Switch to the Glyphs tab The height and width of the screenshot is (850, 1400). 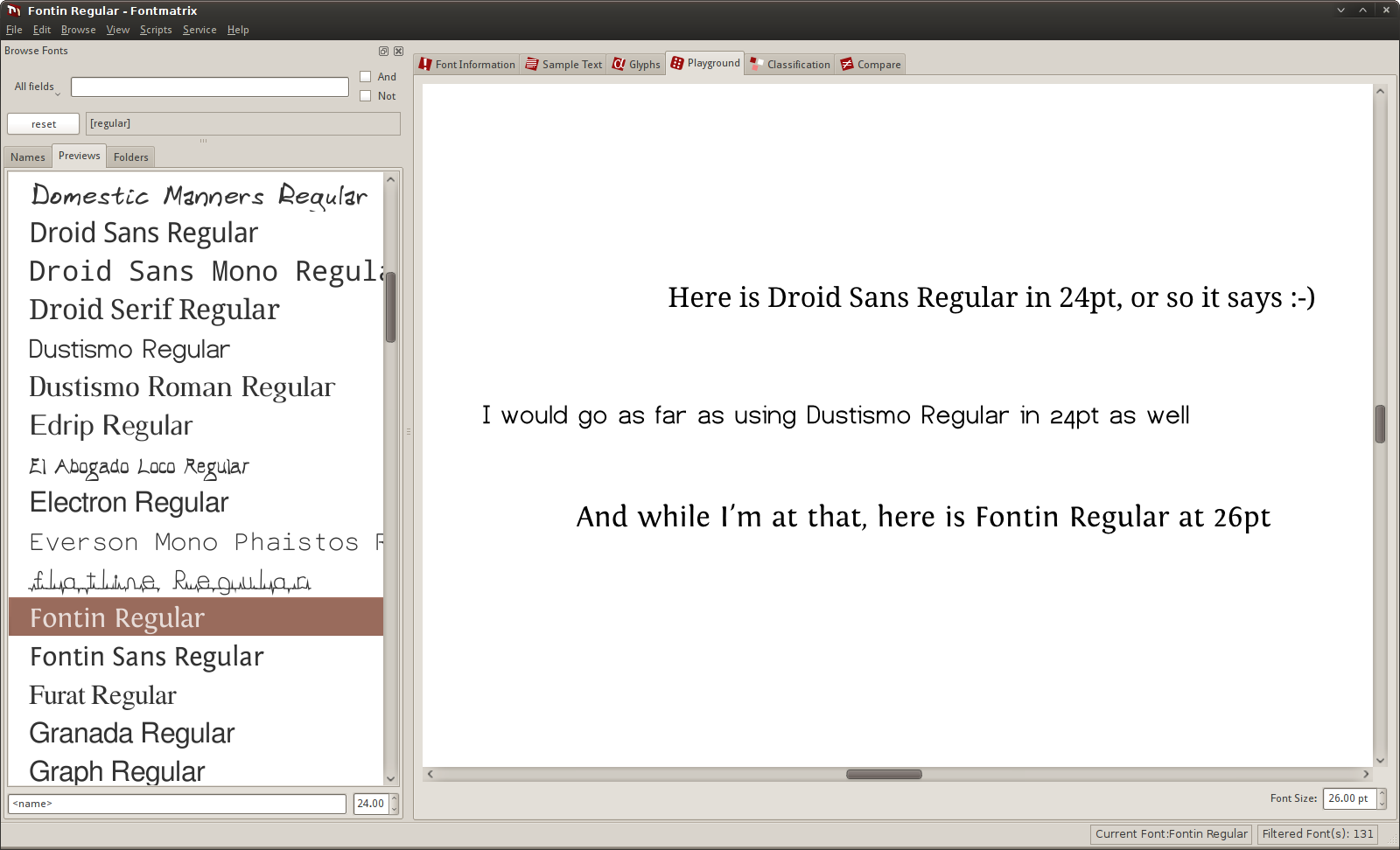636,64
